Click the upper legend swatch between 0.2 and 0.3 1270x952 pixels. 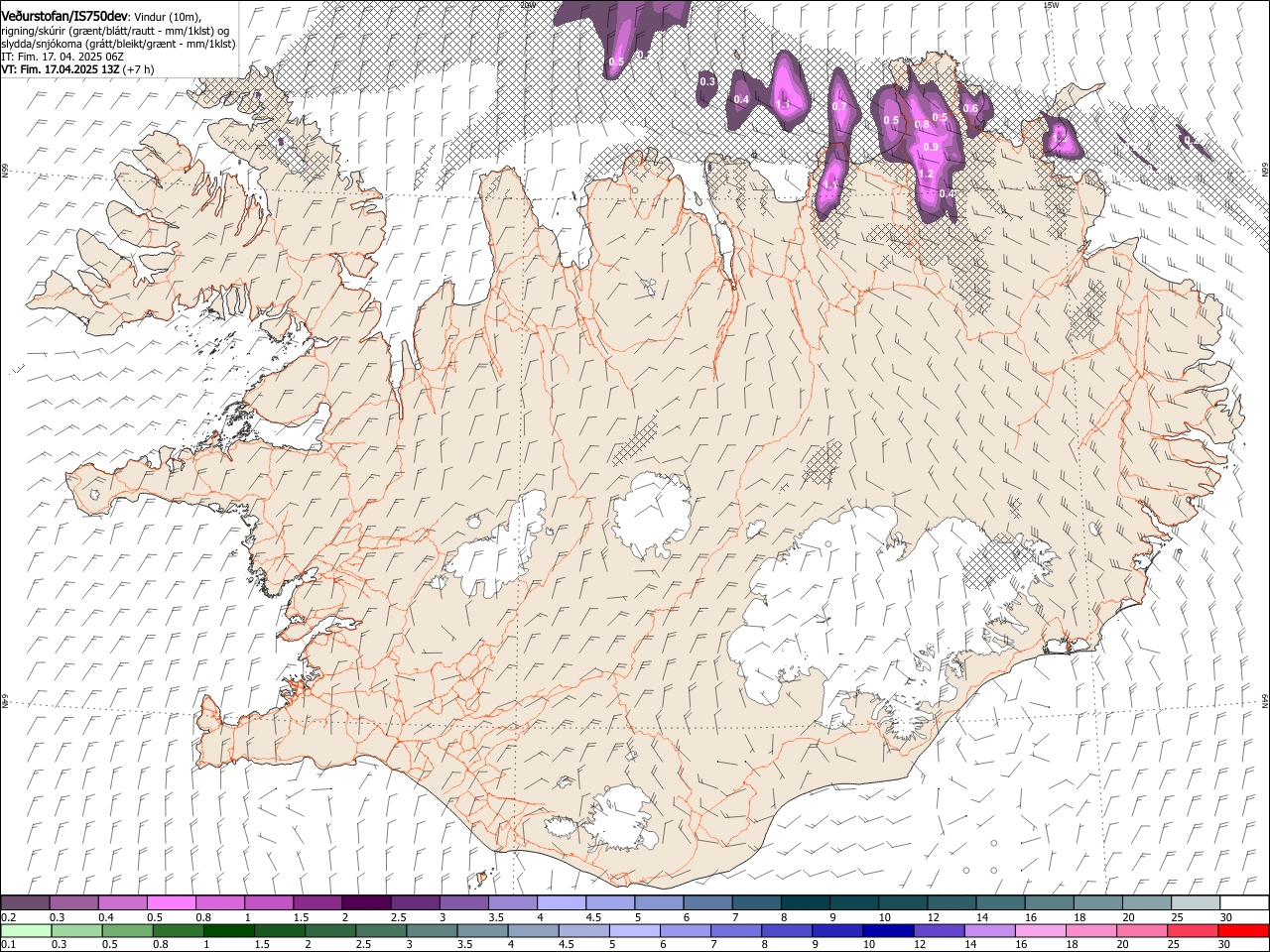[x=25, y=903]
